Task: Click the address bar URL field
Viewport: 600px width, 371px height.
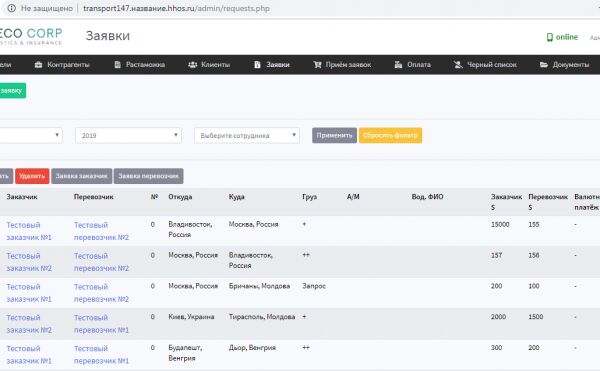Action: click(176, 8)
